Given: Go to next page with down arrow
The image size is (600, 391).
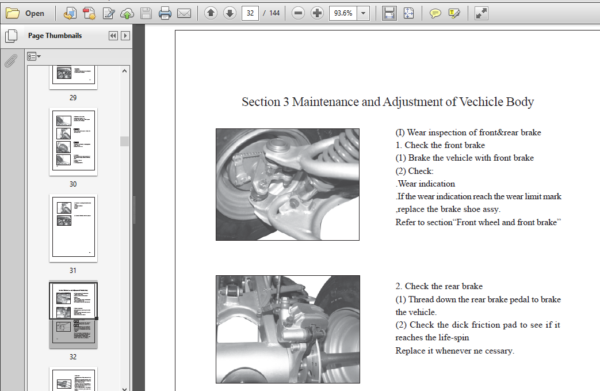Looking at the screenshot, I should [x=230, y=13].
